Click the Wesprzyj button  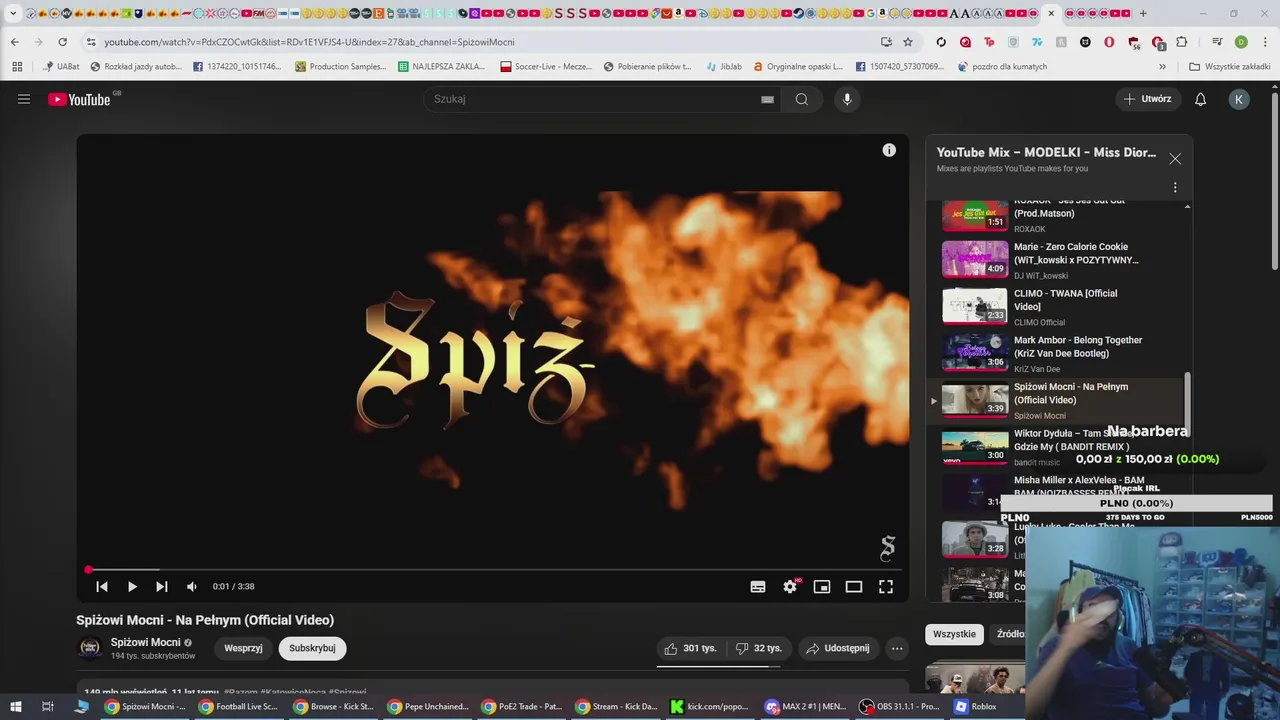[243, 648]
